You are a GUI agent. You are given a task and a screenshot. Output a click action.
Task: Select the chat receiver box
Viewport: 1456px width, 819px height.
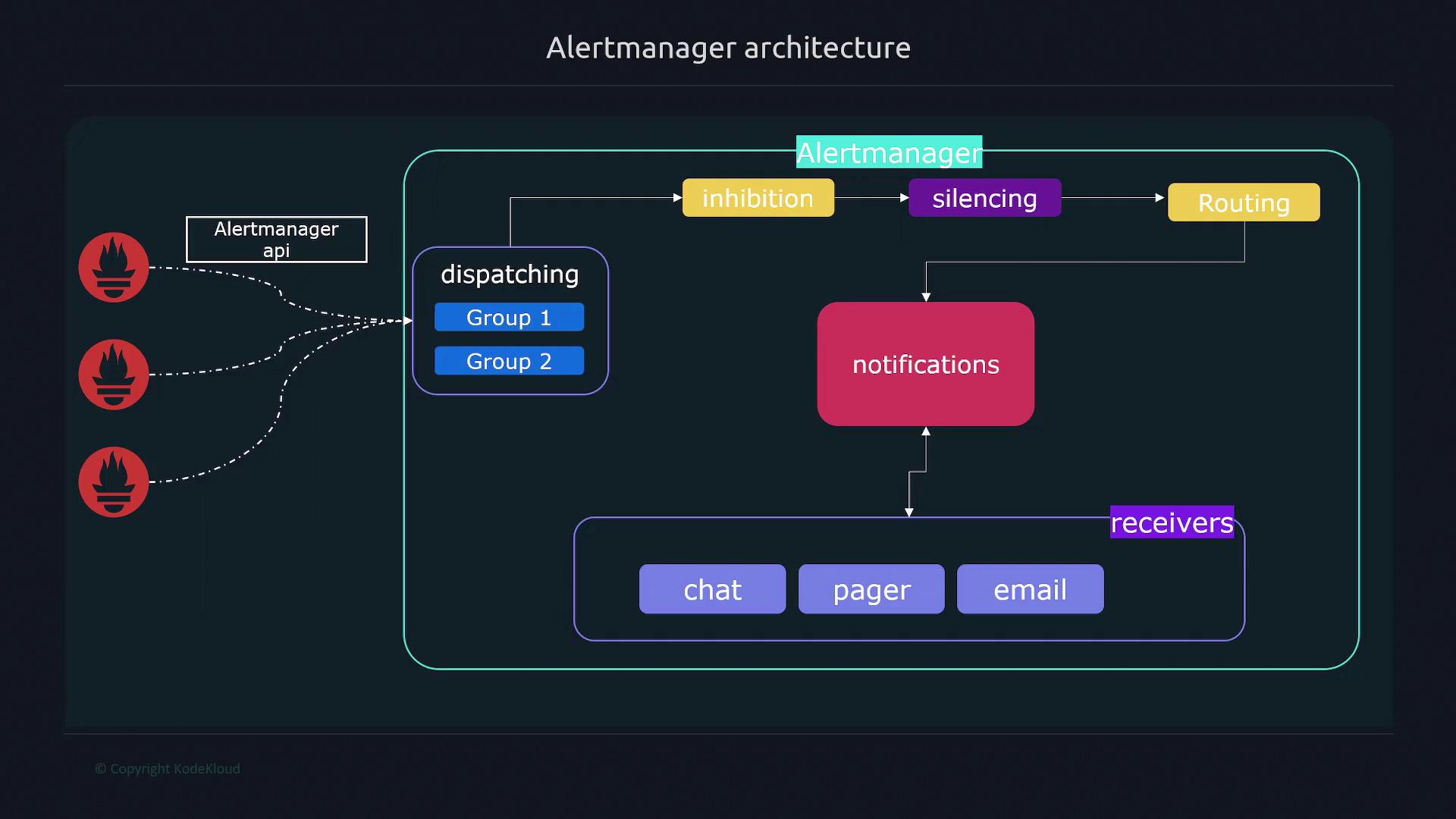point(712,590)
